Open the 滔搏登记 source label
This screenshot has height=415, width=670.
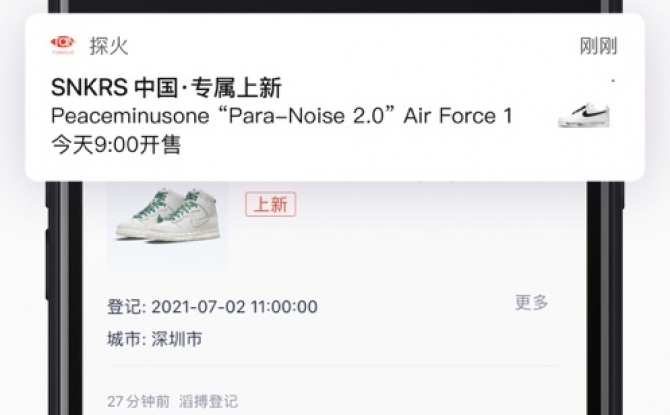tap(208, 401)
